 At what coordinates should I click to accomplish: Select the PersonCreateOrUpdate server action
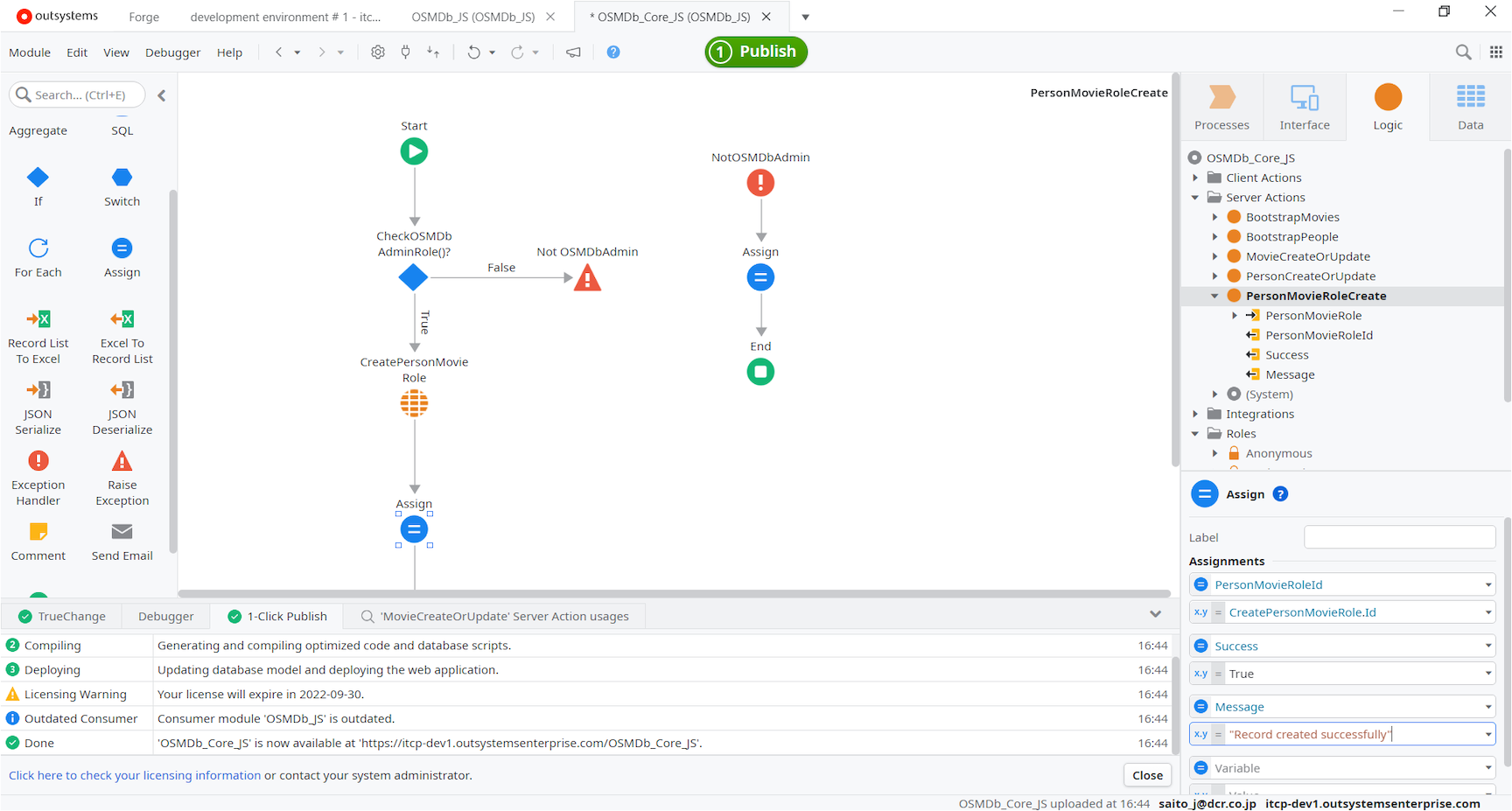[1310, 276]
